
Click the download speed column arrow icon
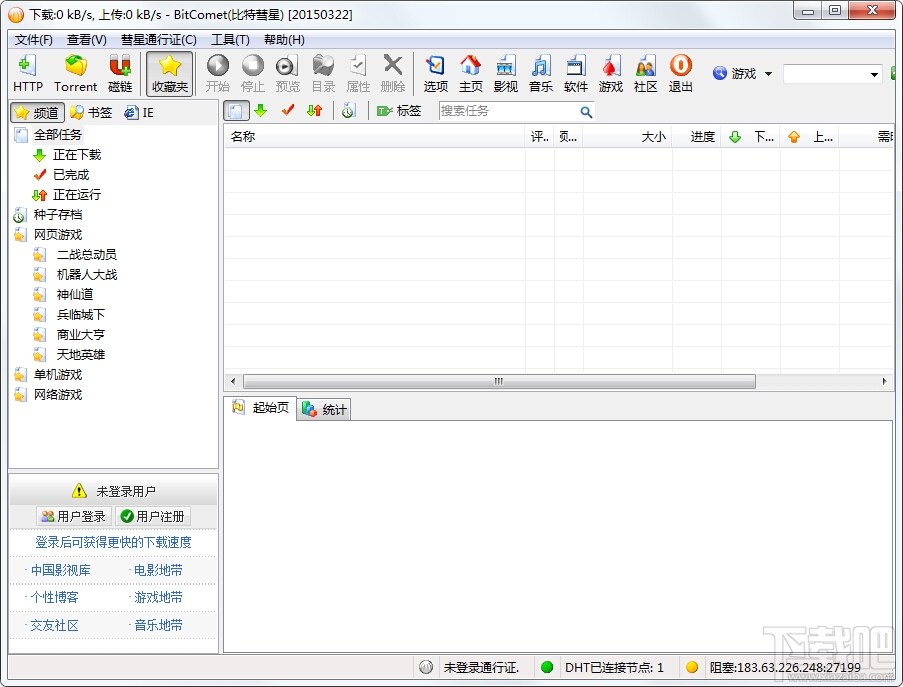[x=735, y=137]
